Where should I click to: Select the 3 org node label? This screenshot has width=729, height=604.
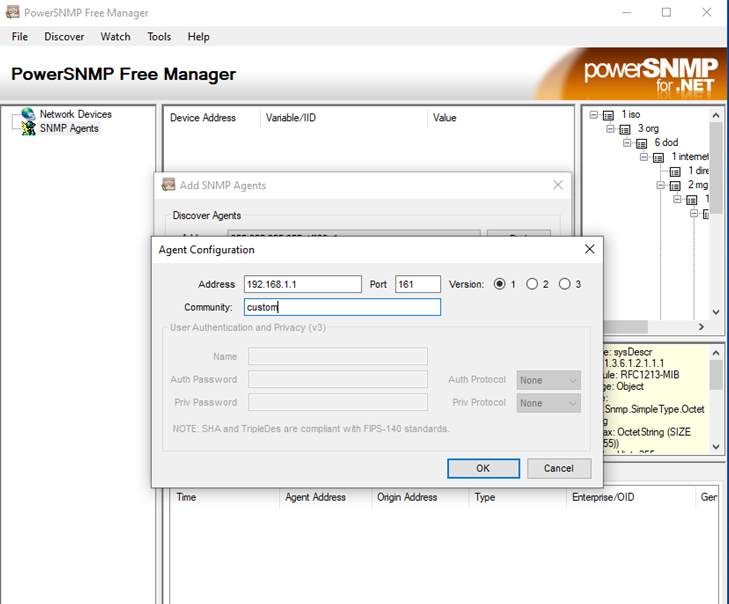click(x=648, y=128)
